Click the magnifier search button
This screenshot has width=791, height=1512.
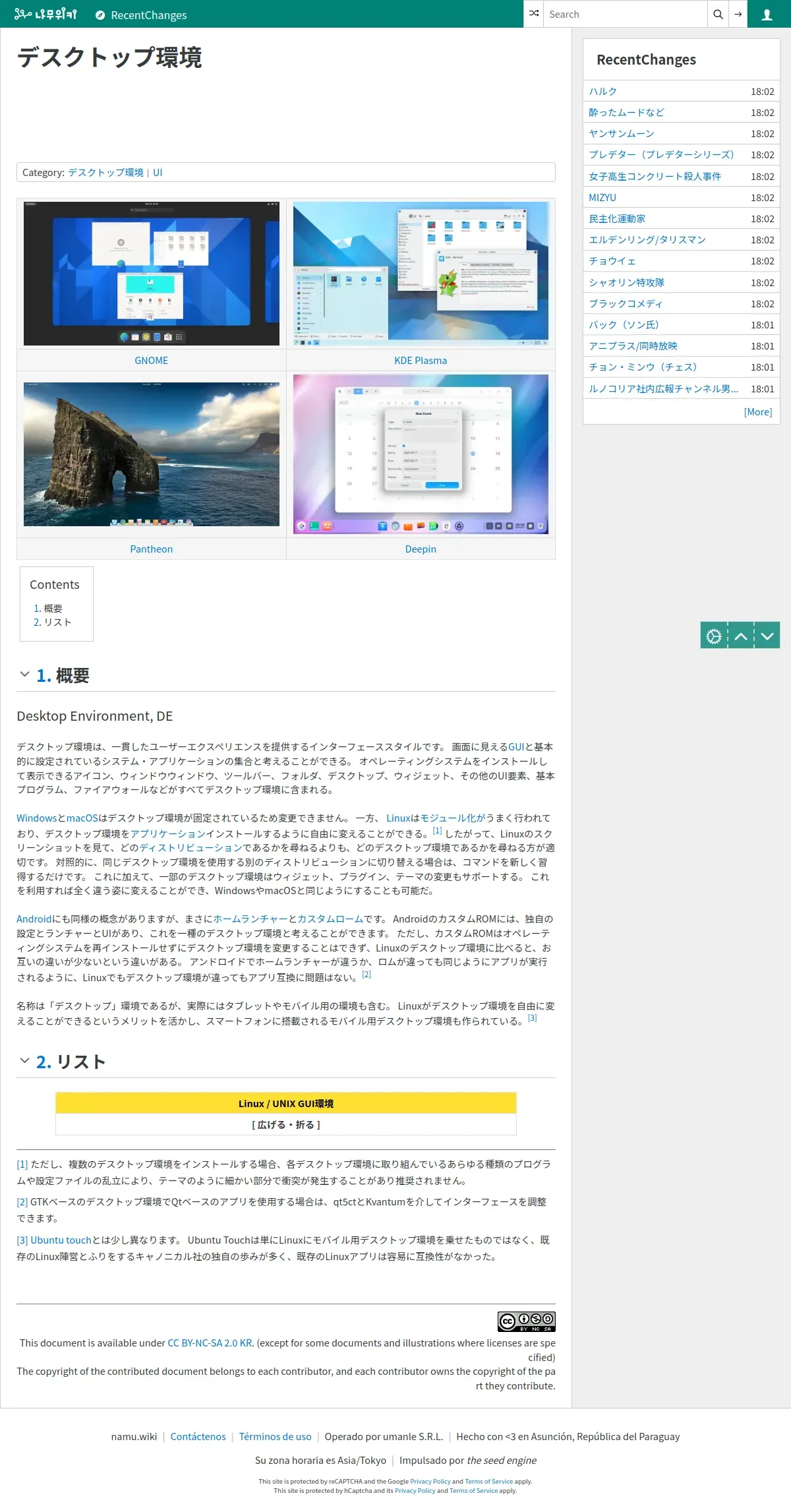718,14
